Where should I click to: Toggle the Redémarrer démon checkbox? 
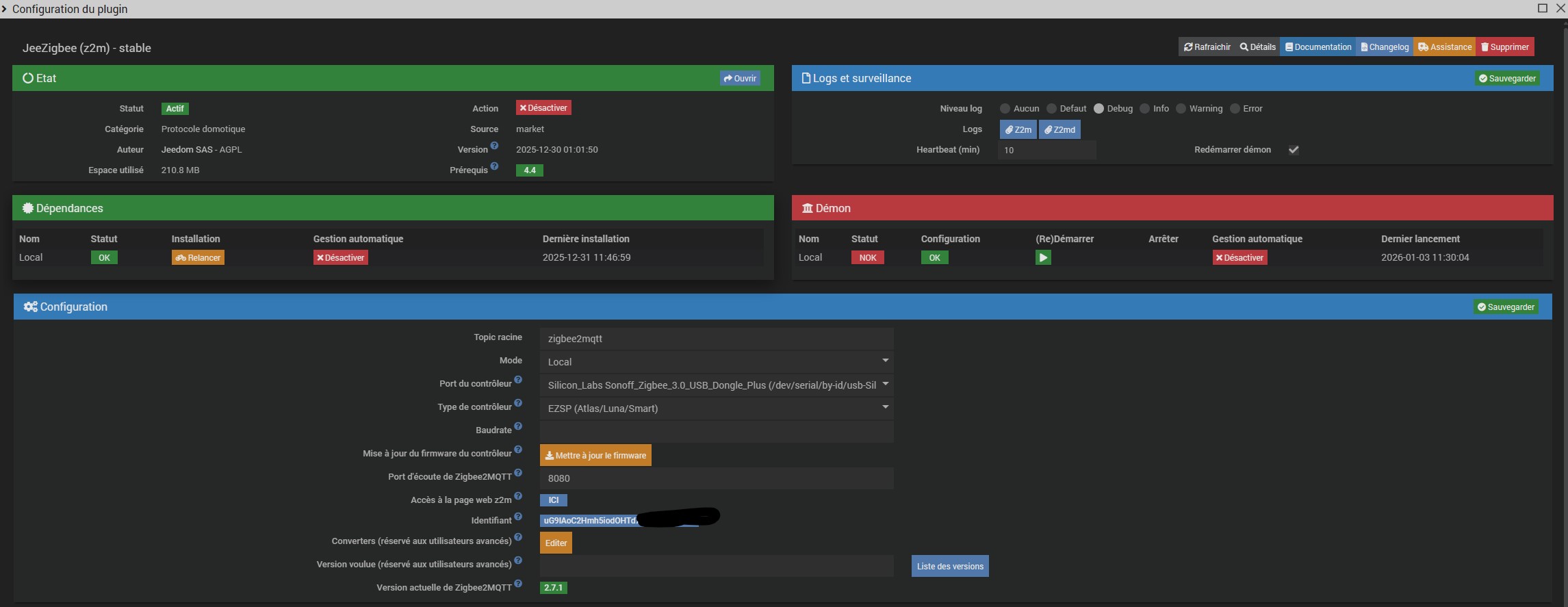[x=1294, y=150]
